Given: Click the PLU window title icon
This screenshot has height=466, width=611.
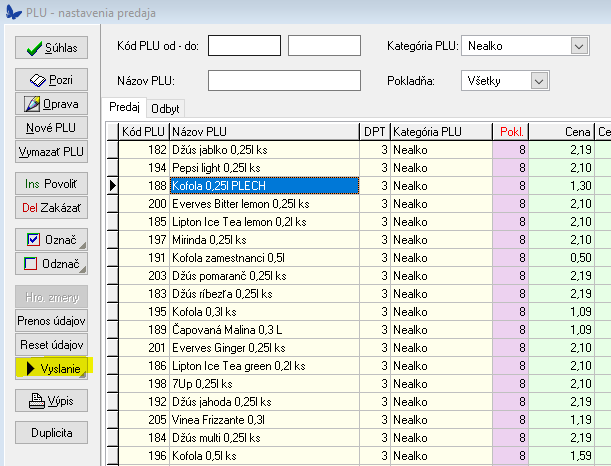Looking at the screenshot, I should click(11, 9).
